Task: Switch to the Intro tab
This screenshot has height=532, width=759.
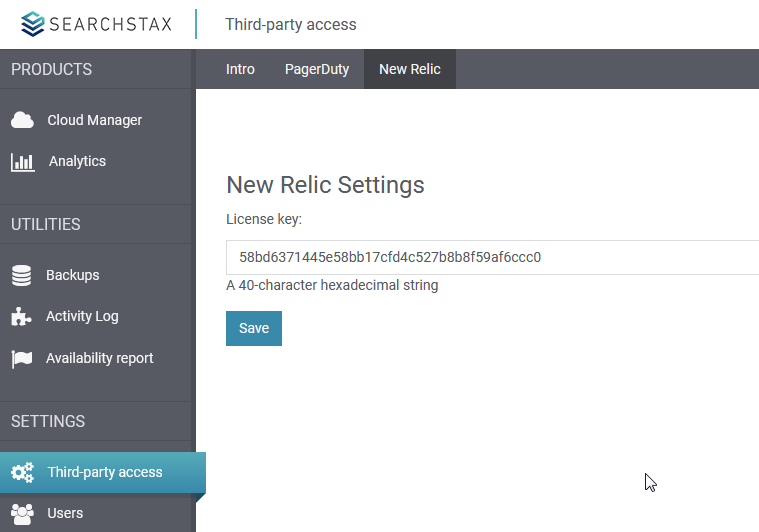Action: (x=240, y=69)
